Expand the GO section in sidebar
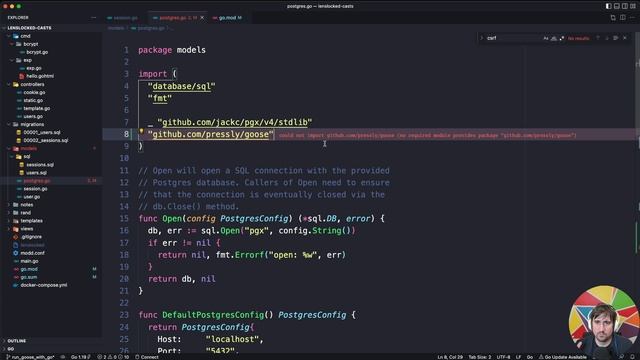 pos(10,349)
